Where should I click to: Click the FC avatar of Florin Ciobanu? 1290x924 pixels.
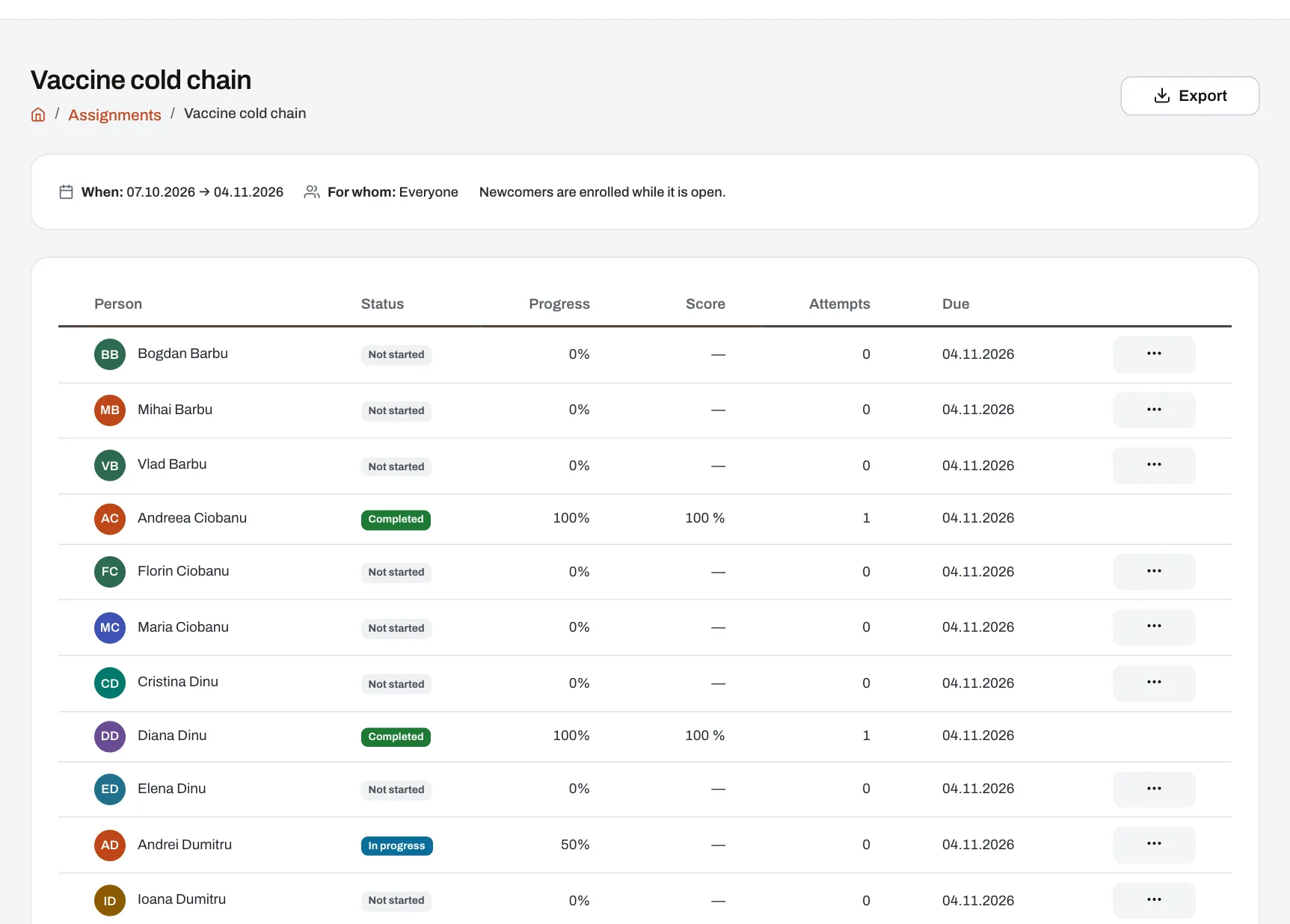pos(110,572)
